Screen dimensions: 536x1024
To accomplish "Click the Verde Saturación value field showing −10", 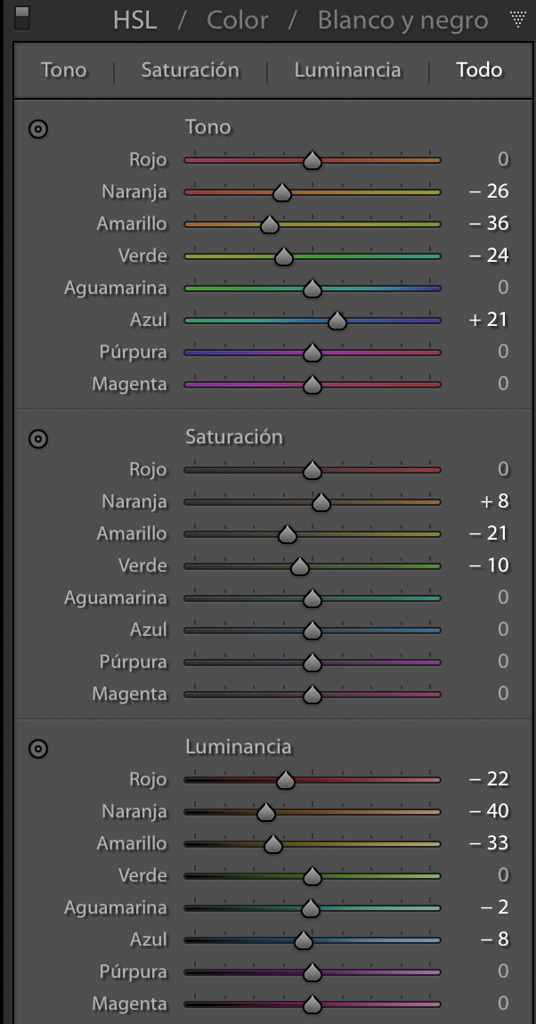I will [x=489, y=565].
